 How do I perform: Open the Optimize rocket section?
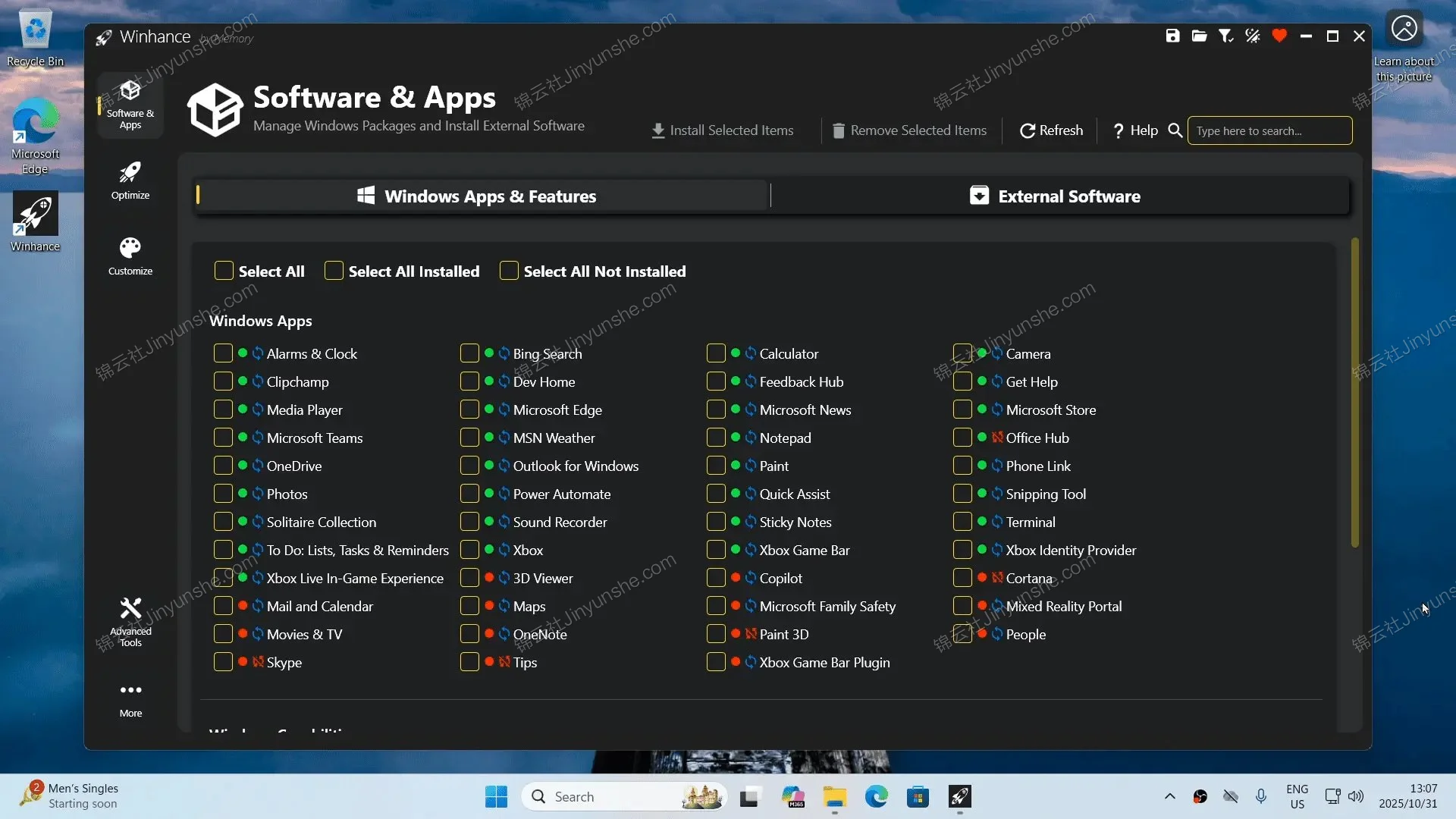pyautogui.click(x=130, y=180)
